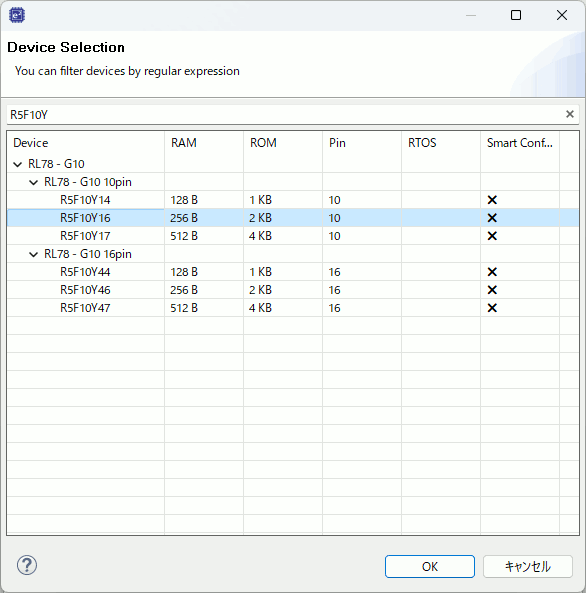Collapse the RL78 - G10 16pin group
The width and height of the screenshot is (586, 593).
(x=33, y=254)
